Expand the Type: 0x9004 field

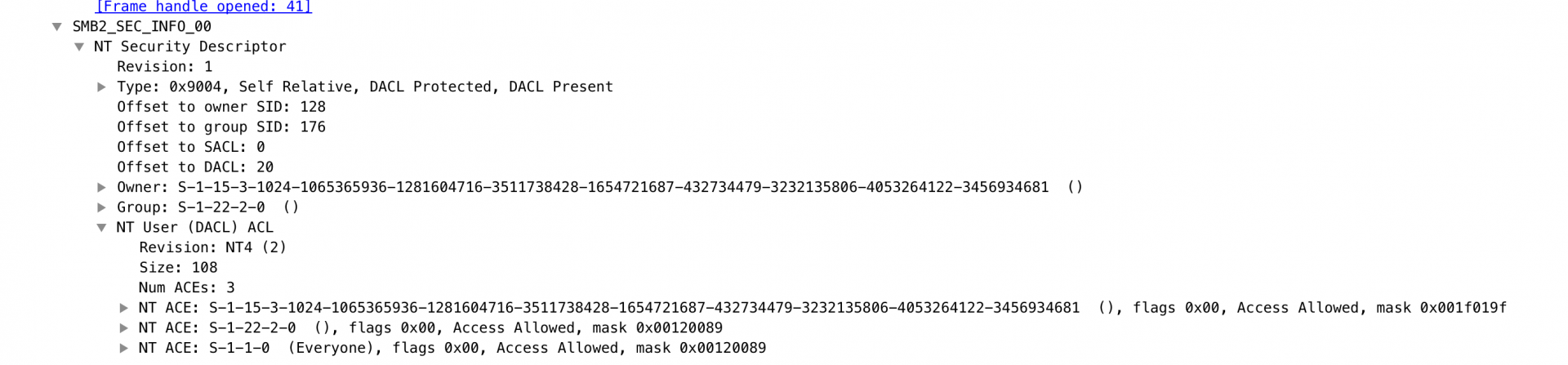pos(101,87)
